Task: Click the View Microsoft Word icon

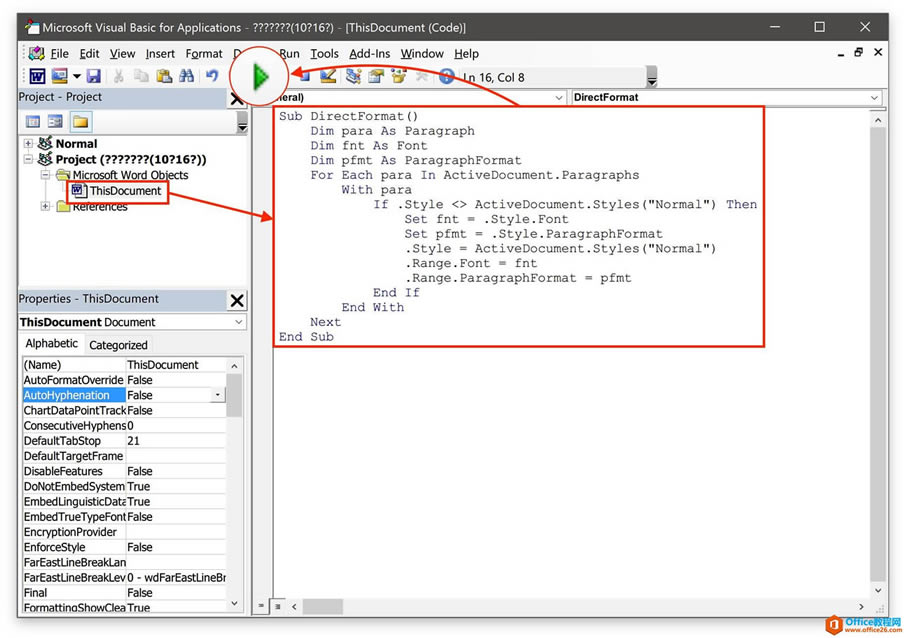Action: (37, 76)
